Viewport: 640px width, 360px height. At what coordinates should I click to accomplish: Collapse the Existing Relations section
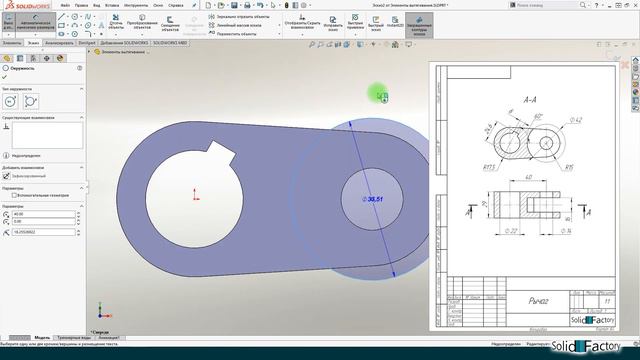(x=81, y=117)
